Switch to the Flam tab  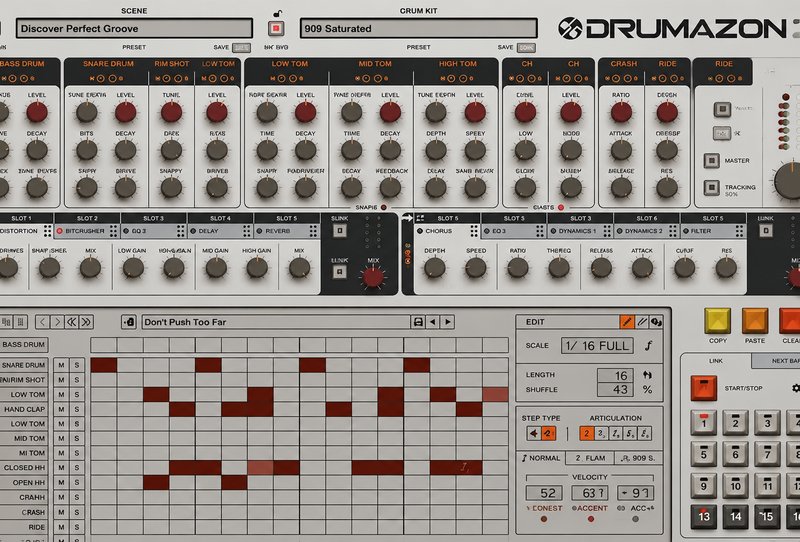(590, 458)
